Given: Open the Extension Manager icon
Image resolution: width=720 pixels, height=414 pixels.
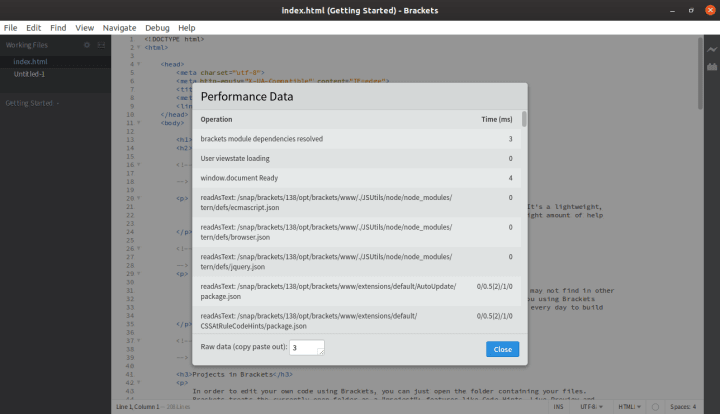Looking at the screenshot, I should [x=712, y=67].
